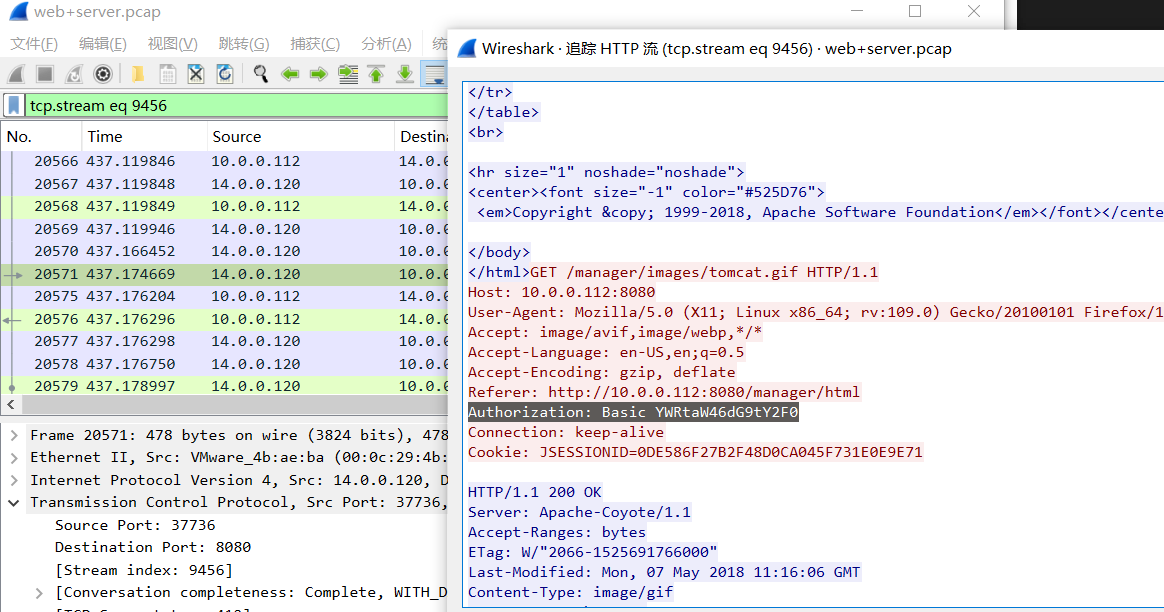Collapse the Transmission Control Protocol section
Viewport: 1164px width, 612px height.
14,502
